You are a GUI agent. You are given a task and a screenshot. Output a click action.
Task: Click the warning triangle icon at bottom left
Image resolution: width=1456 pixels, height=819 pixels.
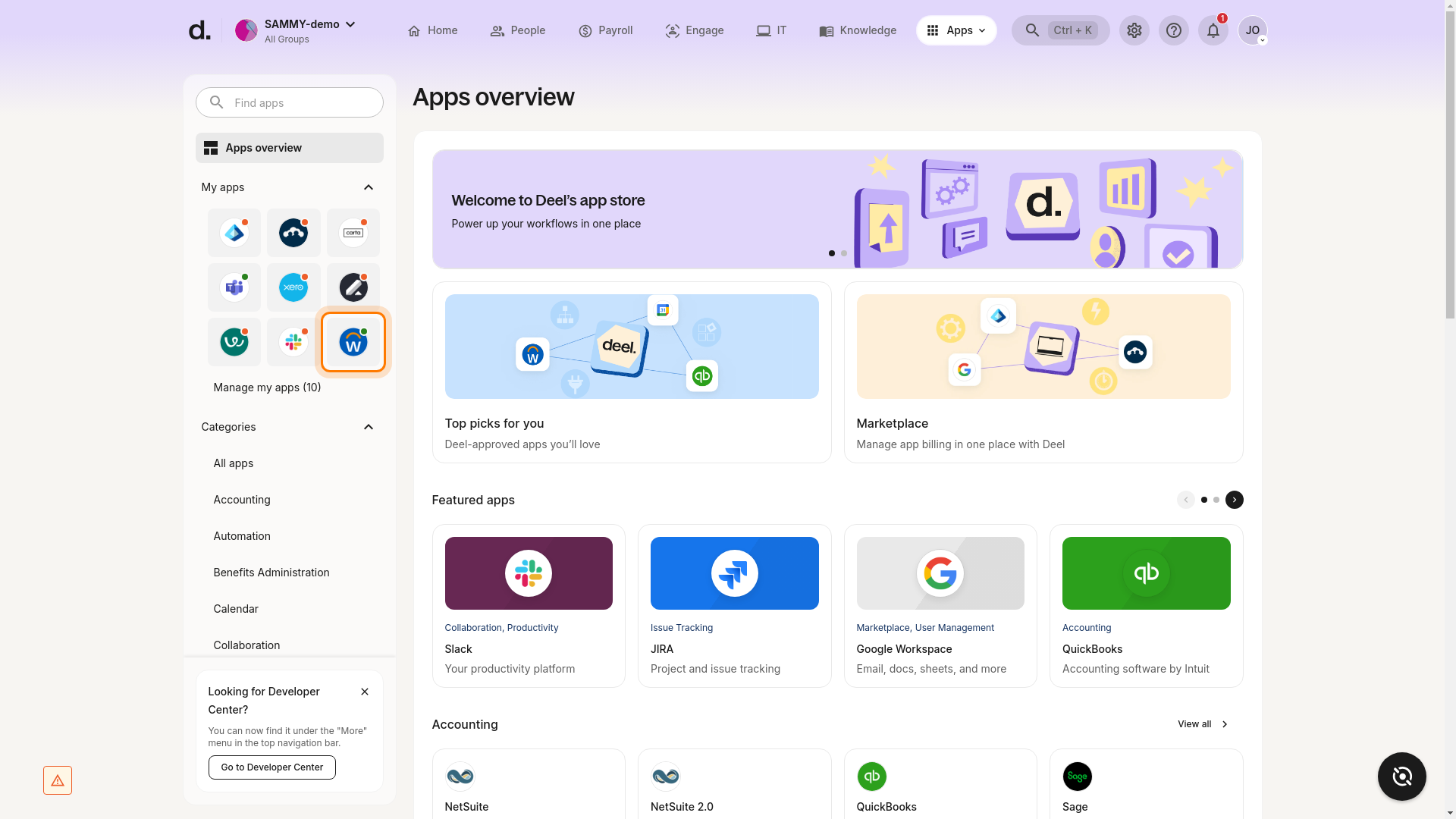click(x=58, y=780)
